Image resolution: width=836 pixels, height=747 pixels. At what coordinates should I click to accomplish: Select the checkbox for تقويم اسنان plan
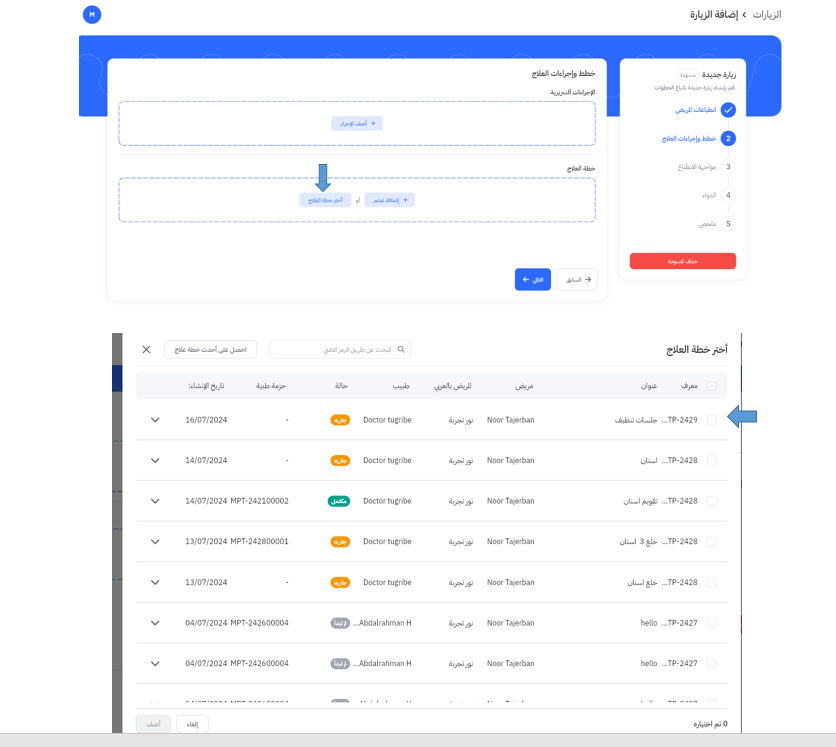(712, 501)
